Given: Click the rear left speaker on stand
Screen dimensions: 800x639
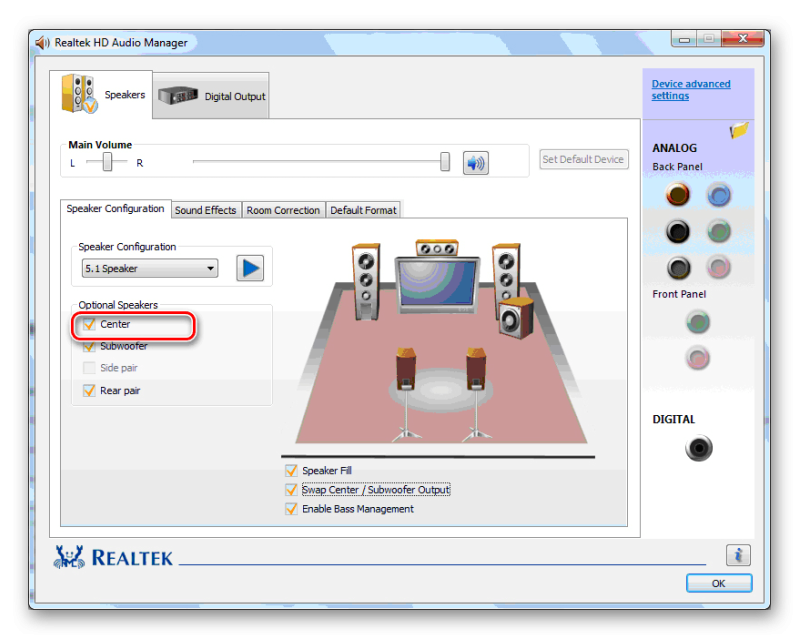Looking at the screenshot, I should [406, 394].
